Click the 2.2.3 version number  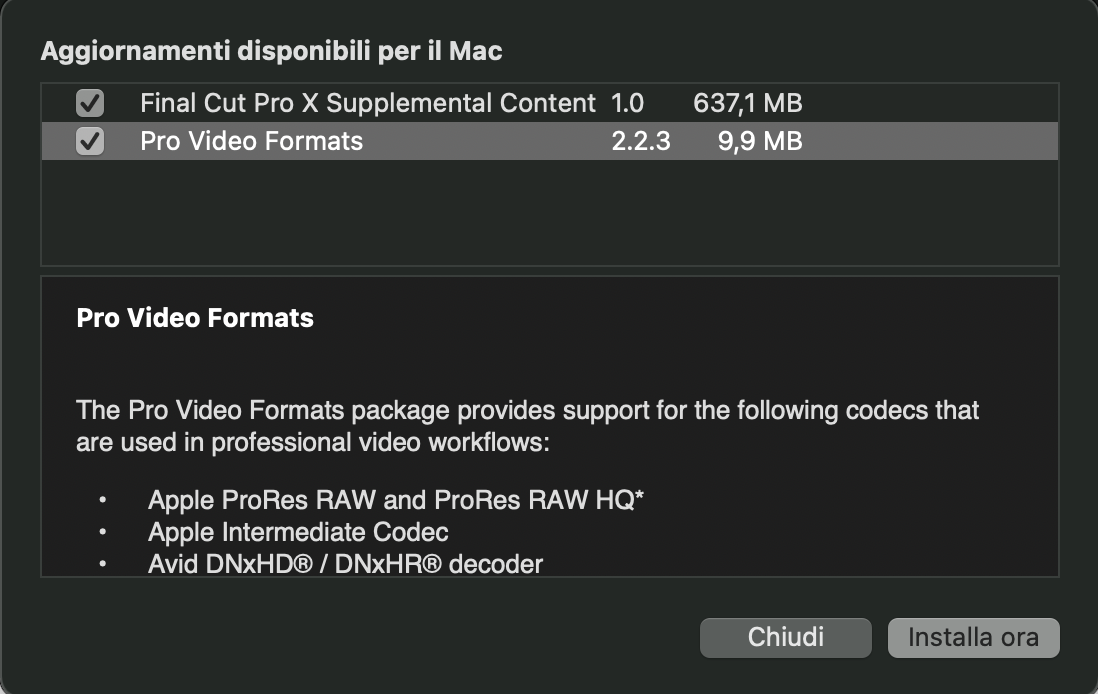pos(641,141)
